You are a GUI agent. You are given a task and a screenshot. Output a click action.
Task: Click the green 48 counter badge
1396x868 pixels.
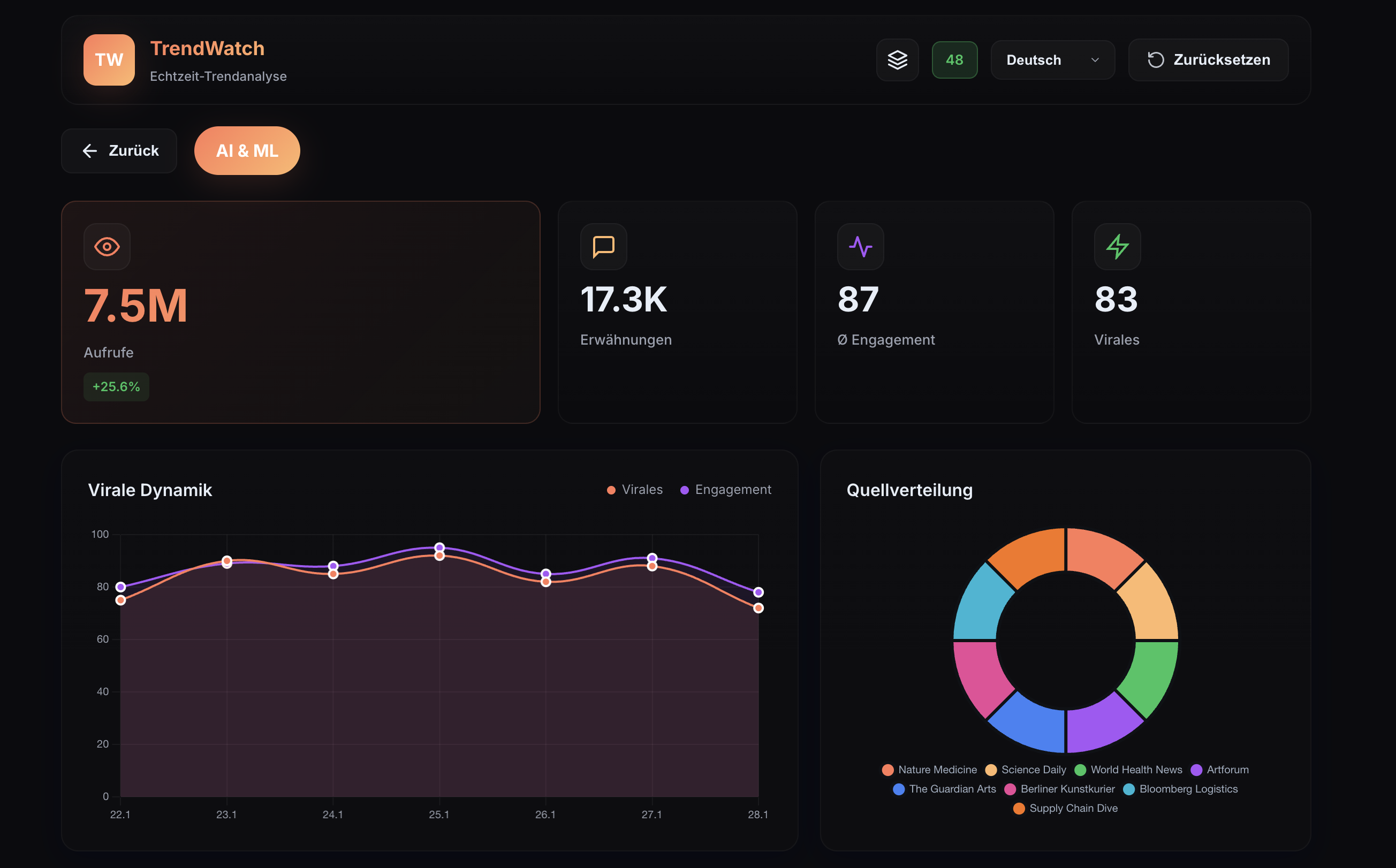(x=954, y=60)
